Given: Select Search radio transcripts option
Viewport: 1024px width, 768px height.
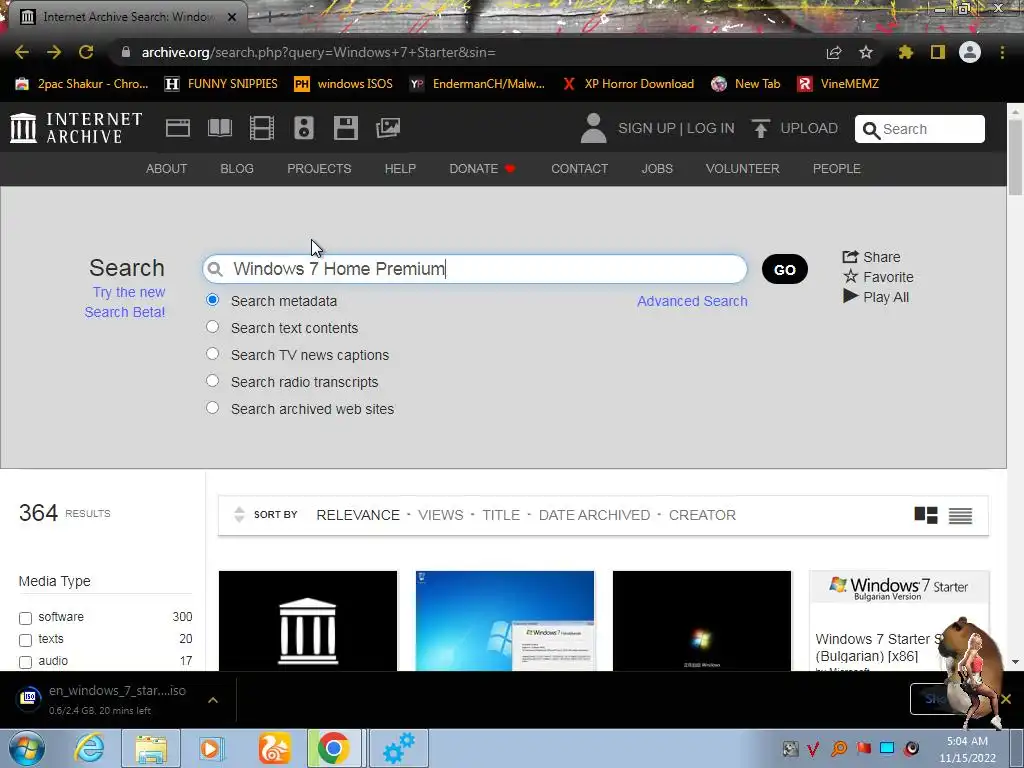Looking at the screenshot, I should tap(212, 380).
